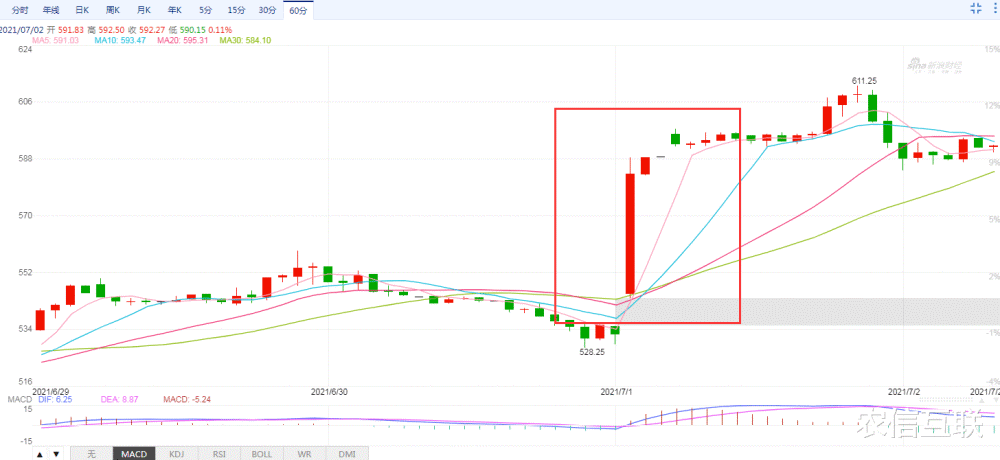Click the 2021/6/29 date axis label

click(50, 391)
